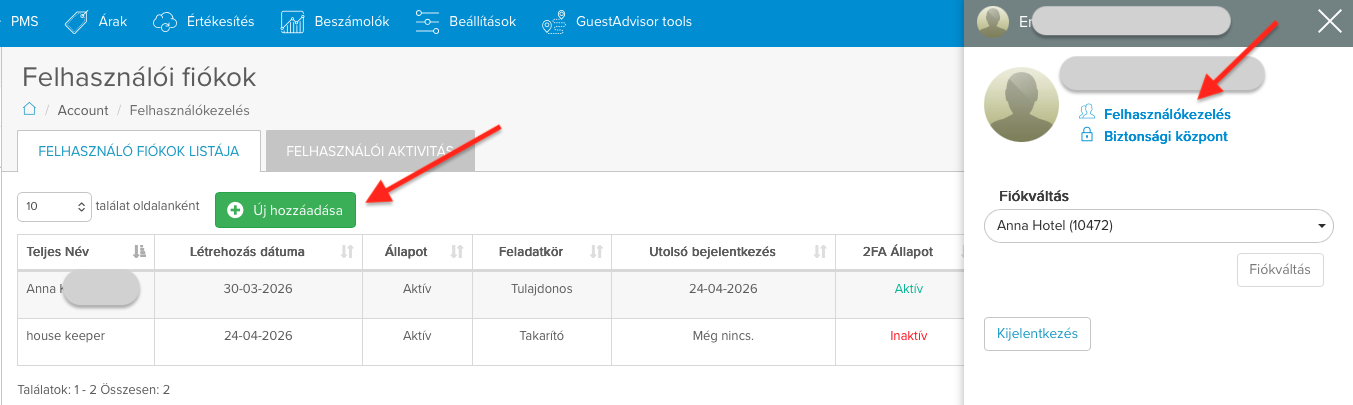The image size is (1353, 405).
Task: Open the Felhasználókezelés link in user panel
Action: tap(1166, 114)
